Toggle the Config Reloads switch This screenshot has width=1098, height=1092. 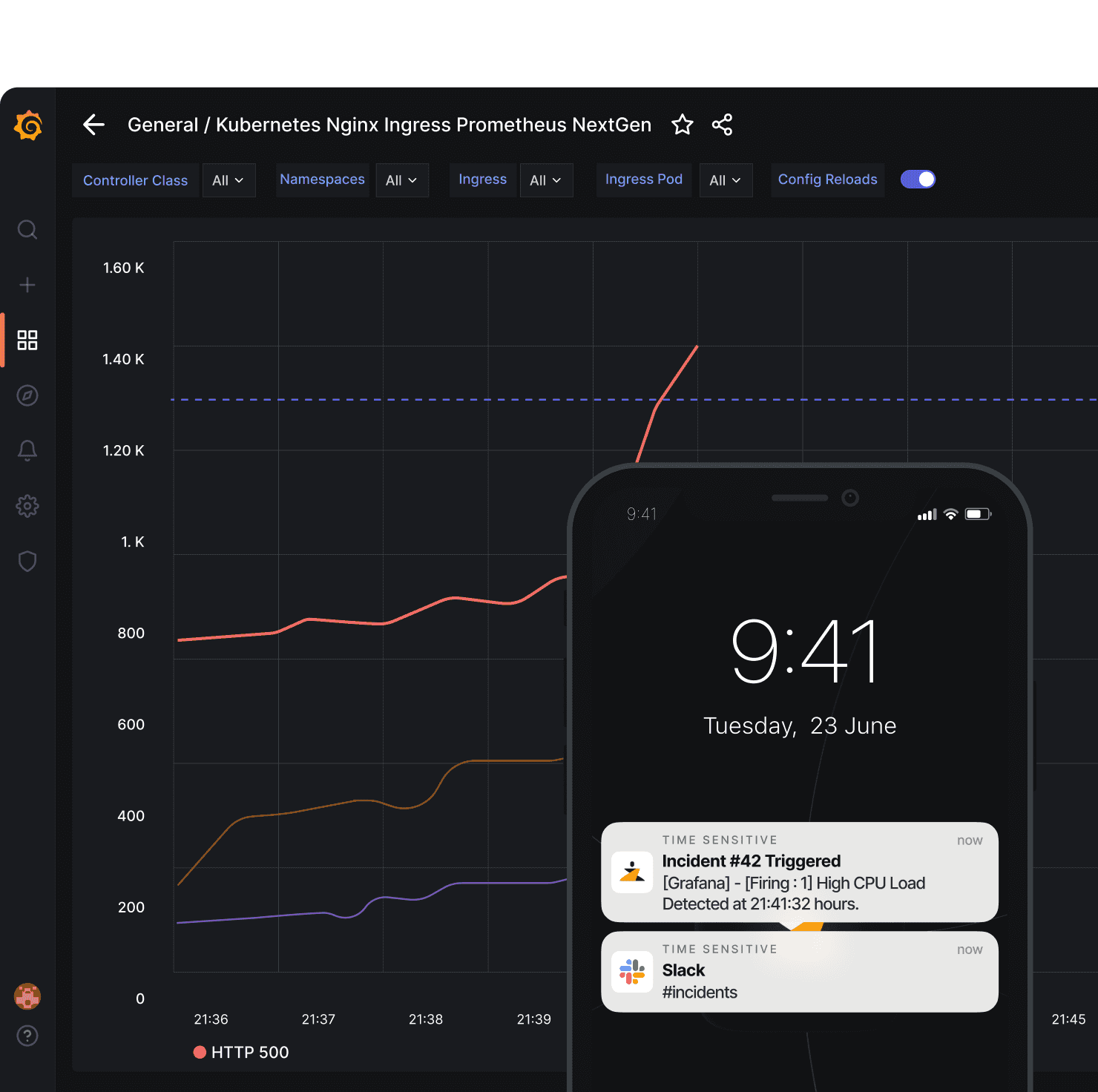click(x=918, y=179)
